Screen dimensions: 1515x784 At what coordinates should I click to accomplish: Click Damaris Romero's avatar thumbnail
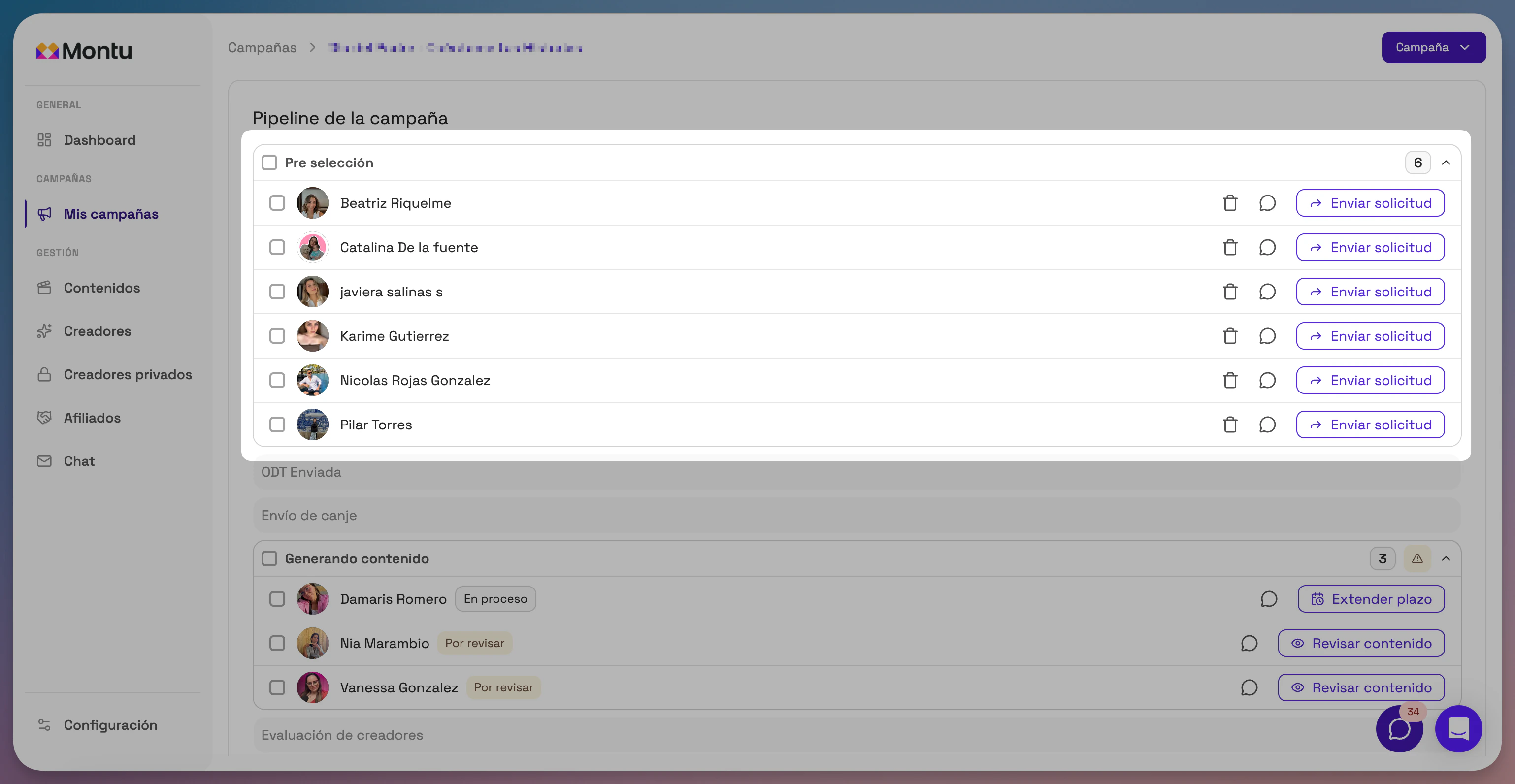[x=312, y=599]
